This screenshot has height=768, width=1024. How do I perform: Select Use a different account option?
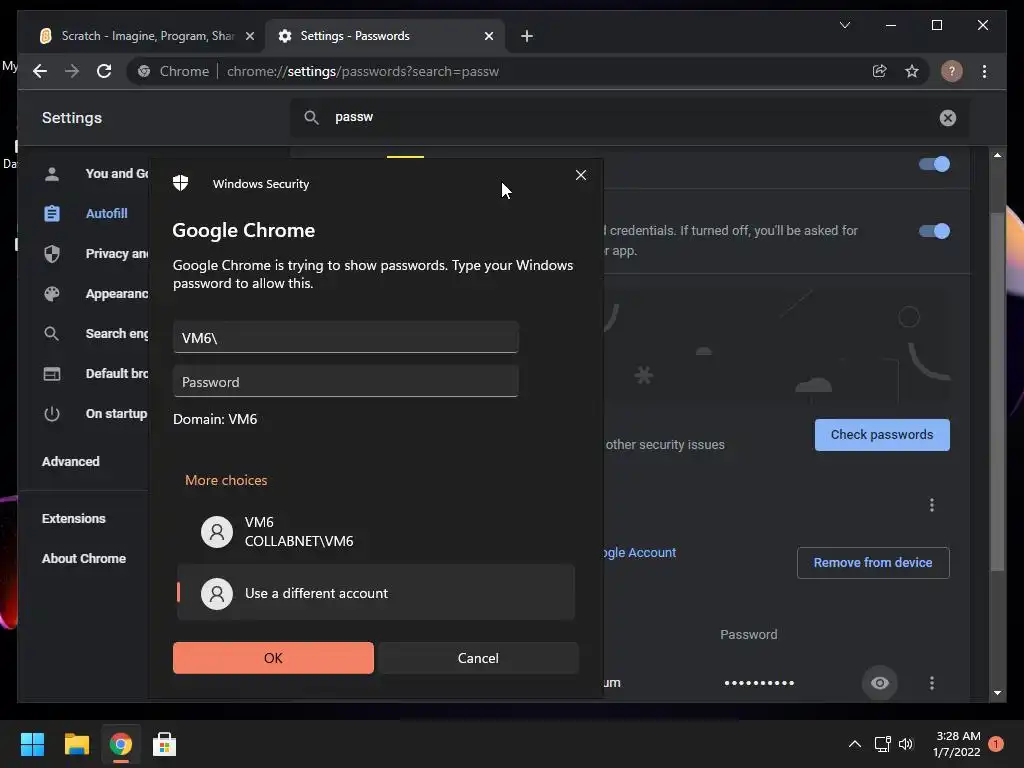pos(376,593)
